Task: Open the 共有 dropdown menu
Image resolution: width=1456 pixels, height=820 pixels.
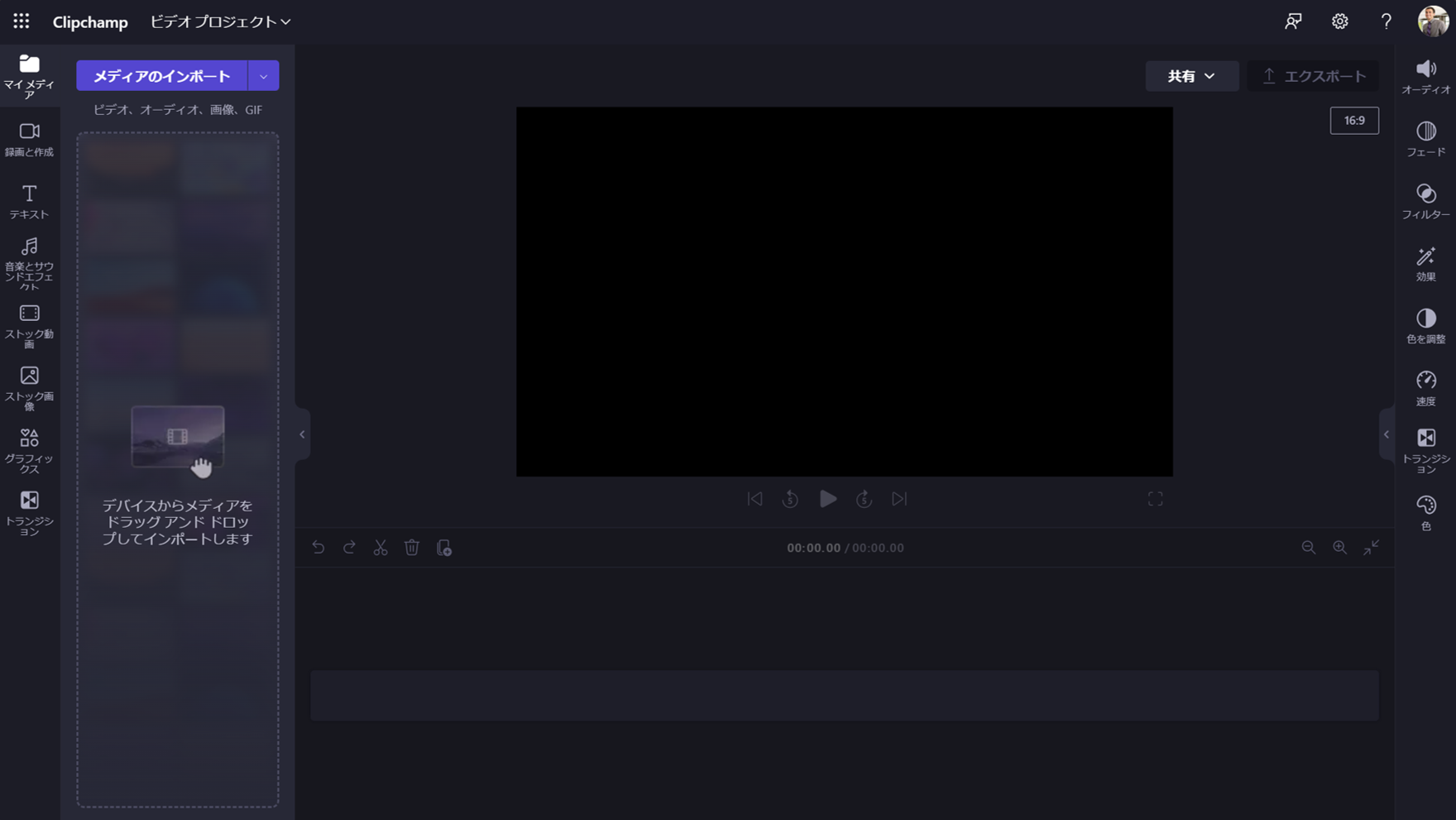Action: coord(1191,75)
